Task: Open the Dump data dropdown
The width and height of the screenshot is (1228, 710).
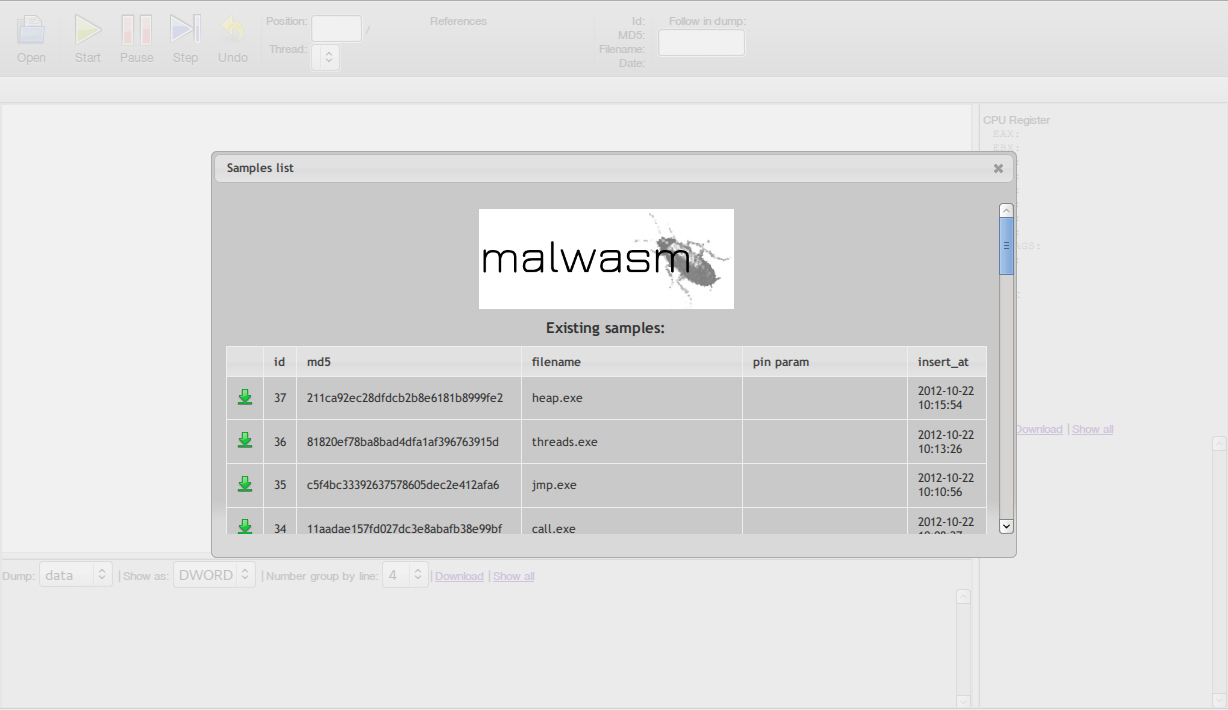Action: [x=76, y=575]
